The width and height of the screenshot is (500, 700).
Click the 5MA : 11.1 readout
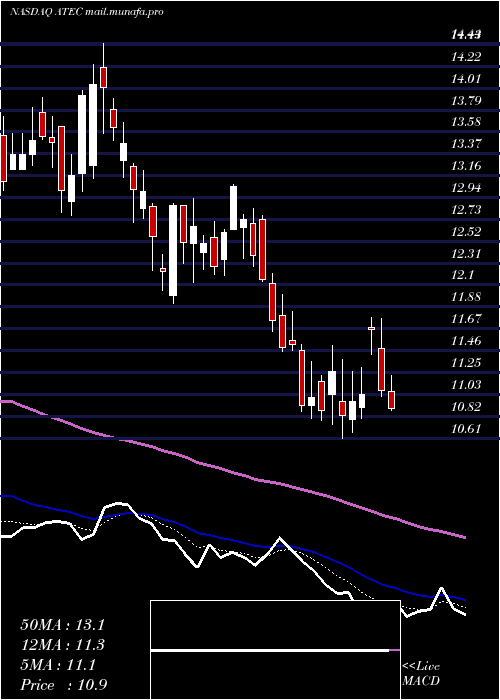[x=58, y=665]
